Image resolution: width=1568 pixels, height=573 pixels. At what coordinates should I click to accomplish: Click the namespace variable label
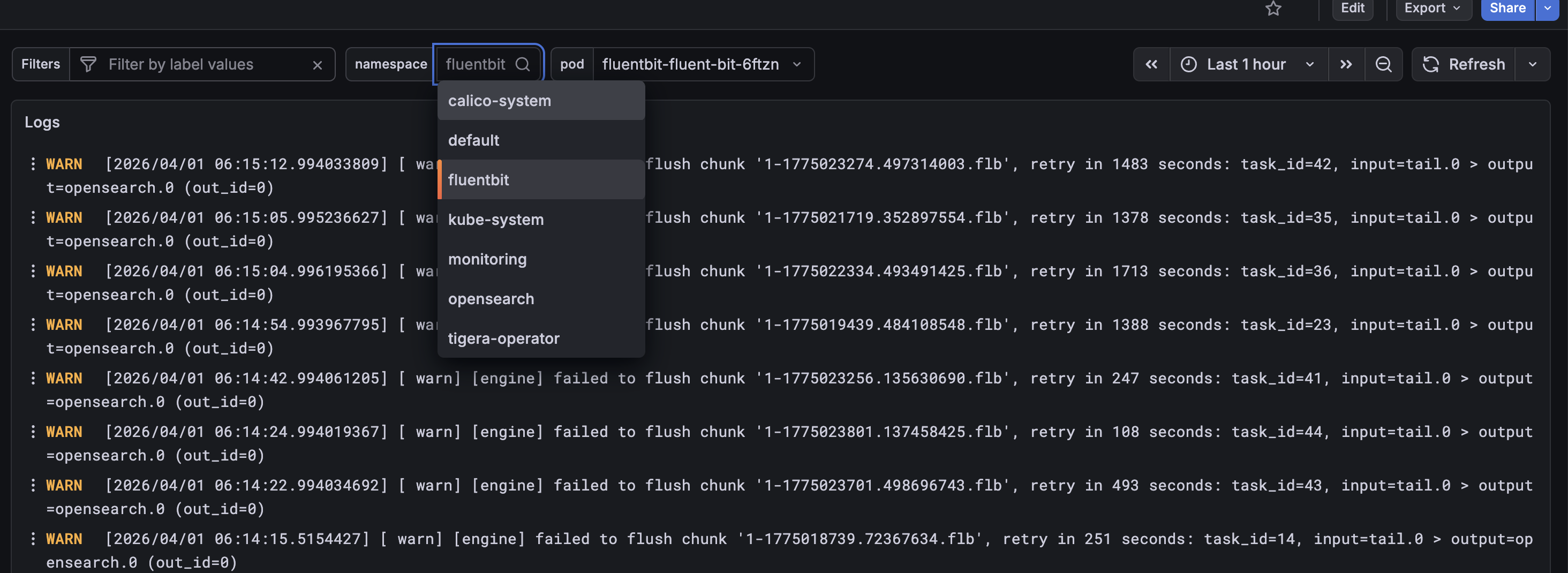(391, 65)
